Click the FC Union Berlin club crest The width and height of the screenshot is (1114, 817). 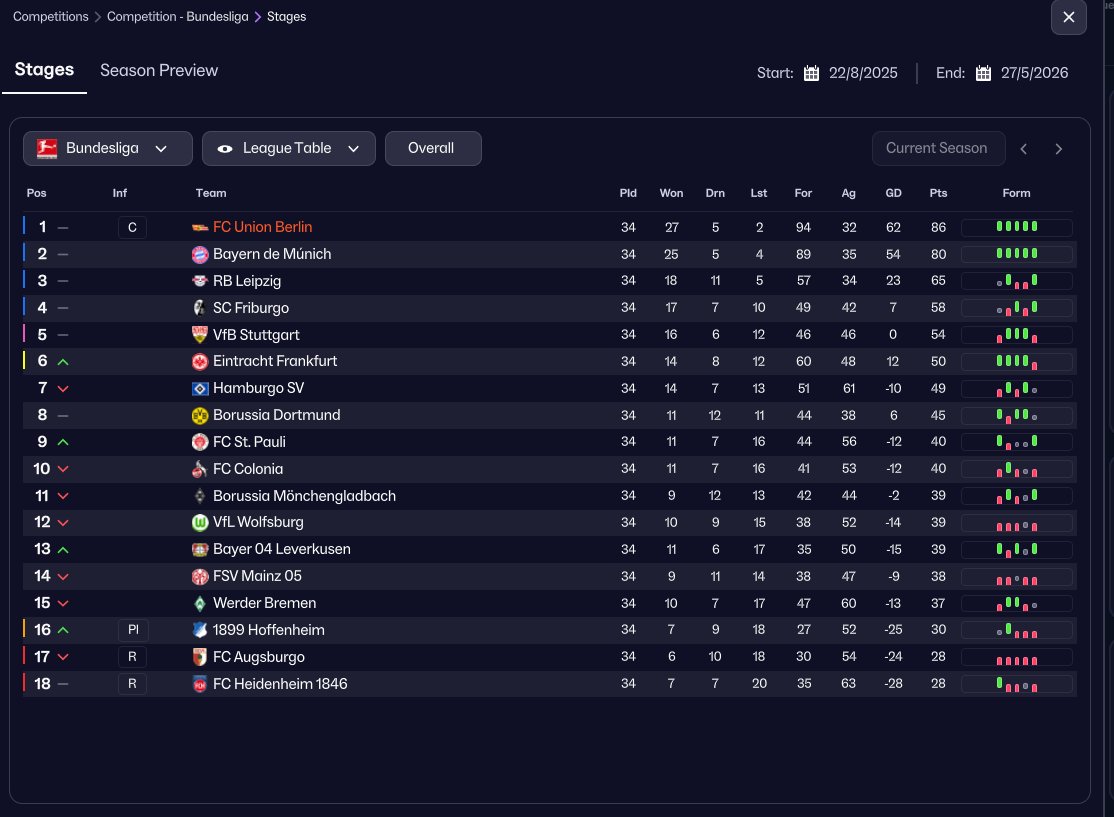pyautogui.click(x=200, y=228)
